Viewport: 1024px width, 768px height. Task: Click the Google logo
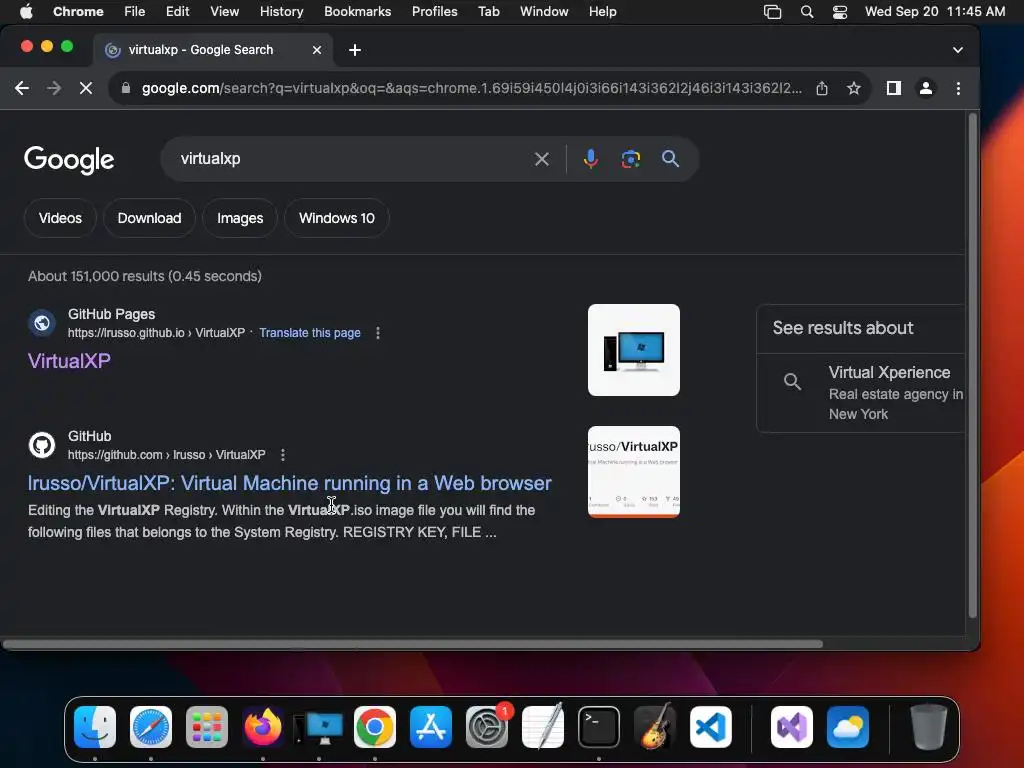(69, 159)
